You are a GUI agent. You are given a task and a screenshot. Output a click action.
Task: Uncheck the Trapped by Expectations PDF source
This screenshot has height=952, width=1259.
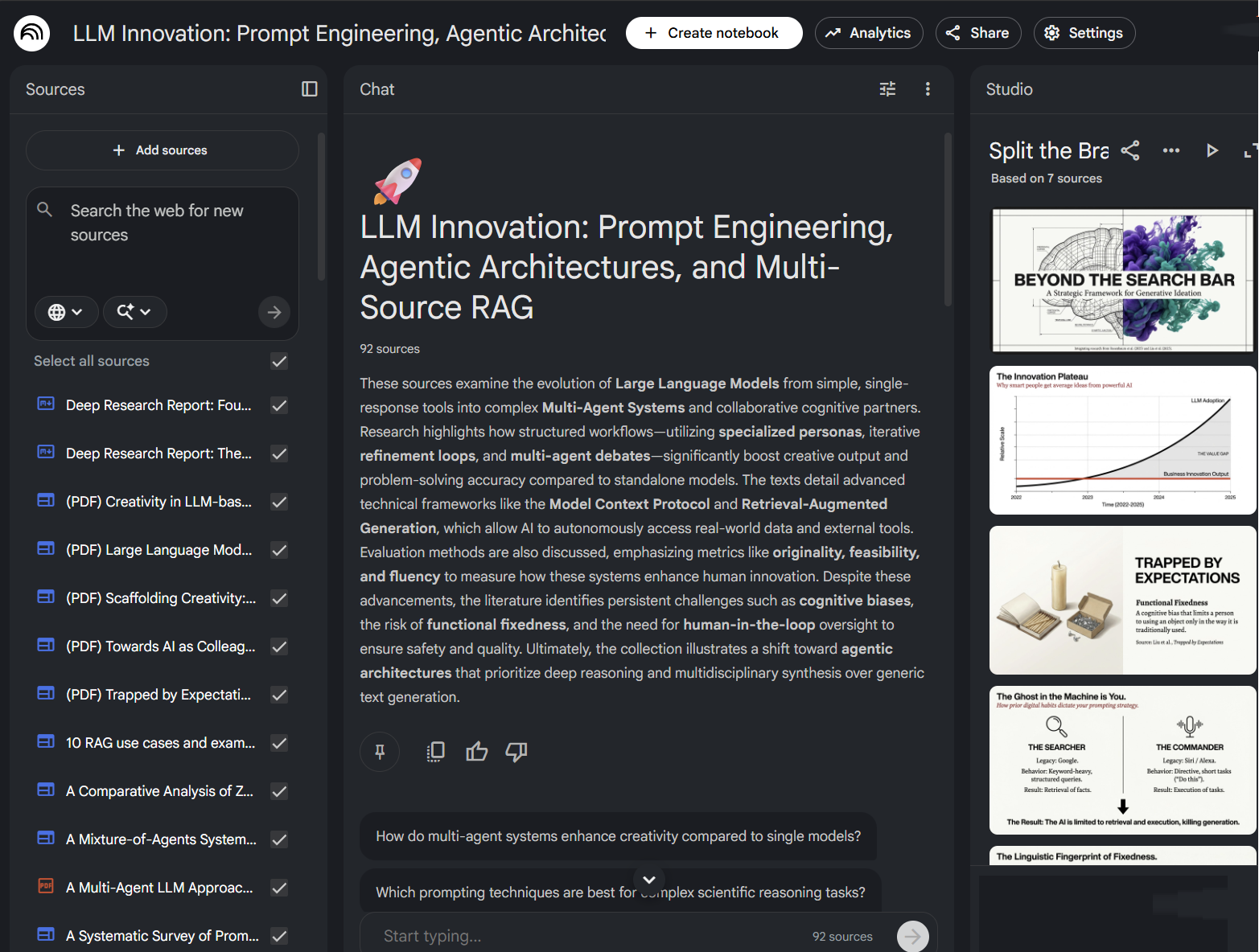[x=279, y=695]
